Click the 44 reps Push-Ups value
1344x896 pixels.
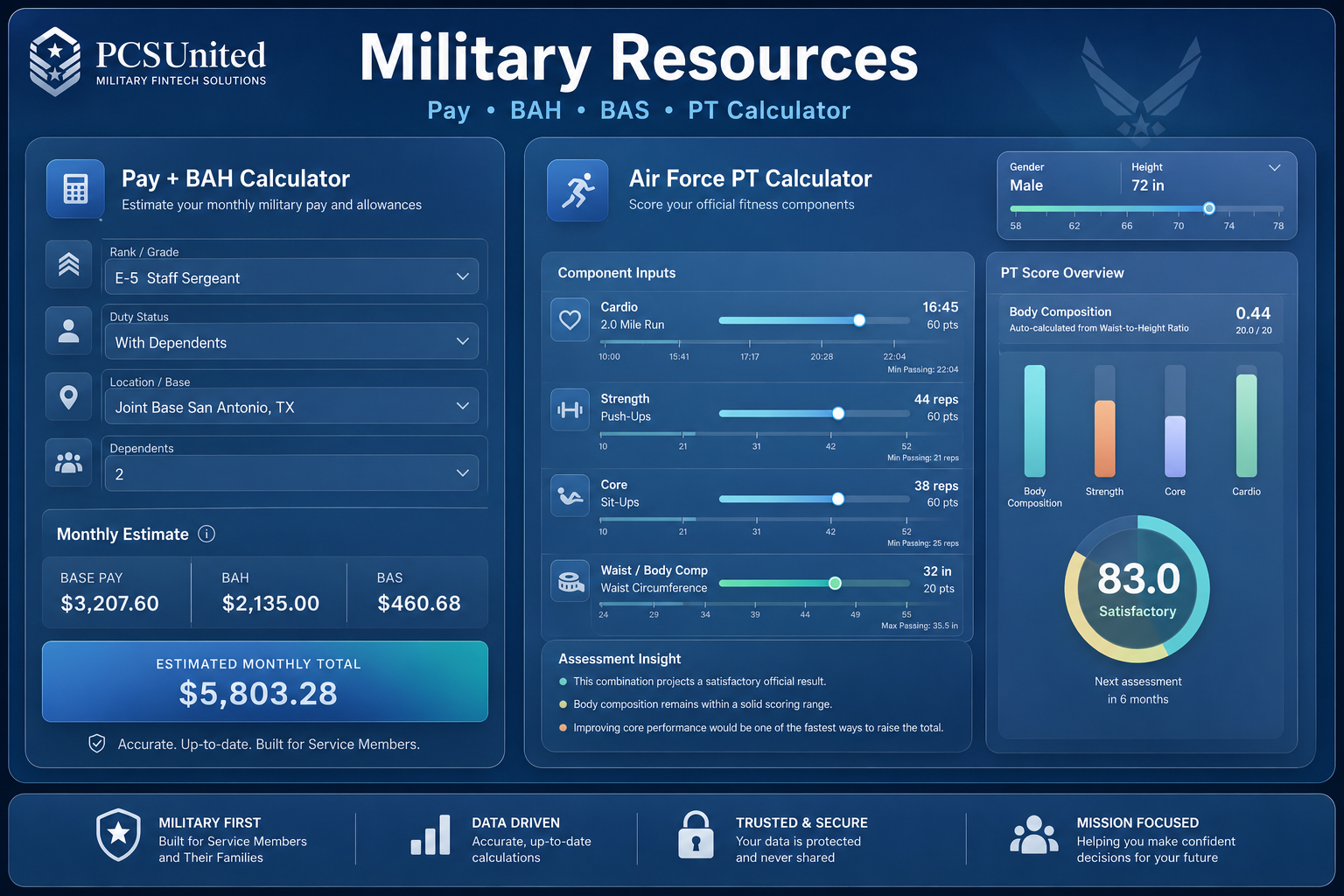coord(936,399)
